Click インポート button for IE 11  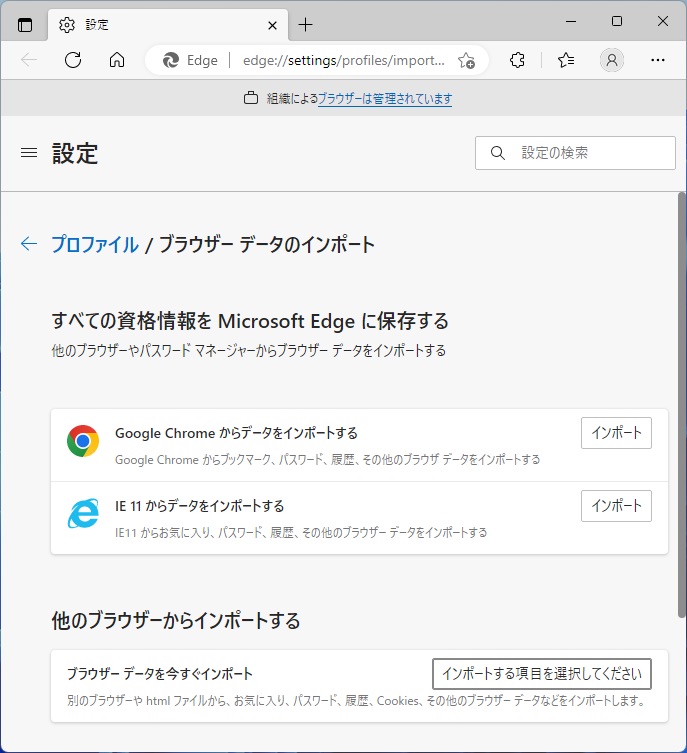616,506
